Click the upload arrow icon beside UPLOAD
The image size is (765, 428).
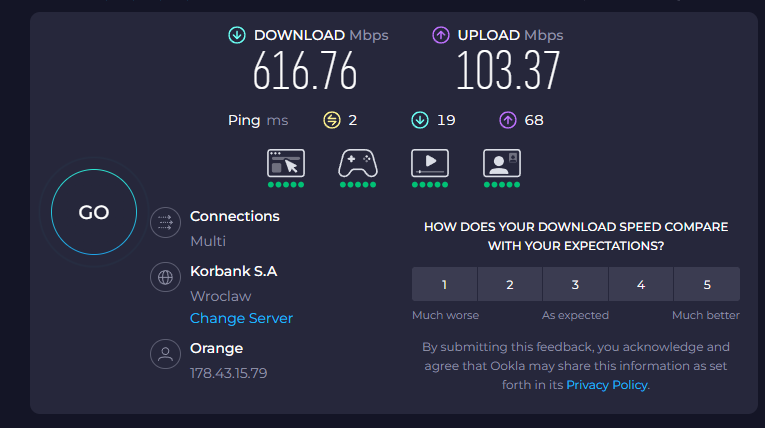[x=440, y=36]
